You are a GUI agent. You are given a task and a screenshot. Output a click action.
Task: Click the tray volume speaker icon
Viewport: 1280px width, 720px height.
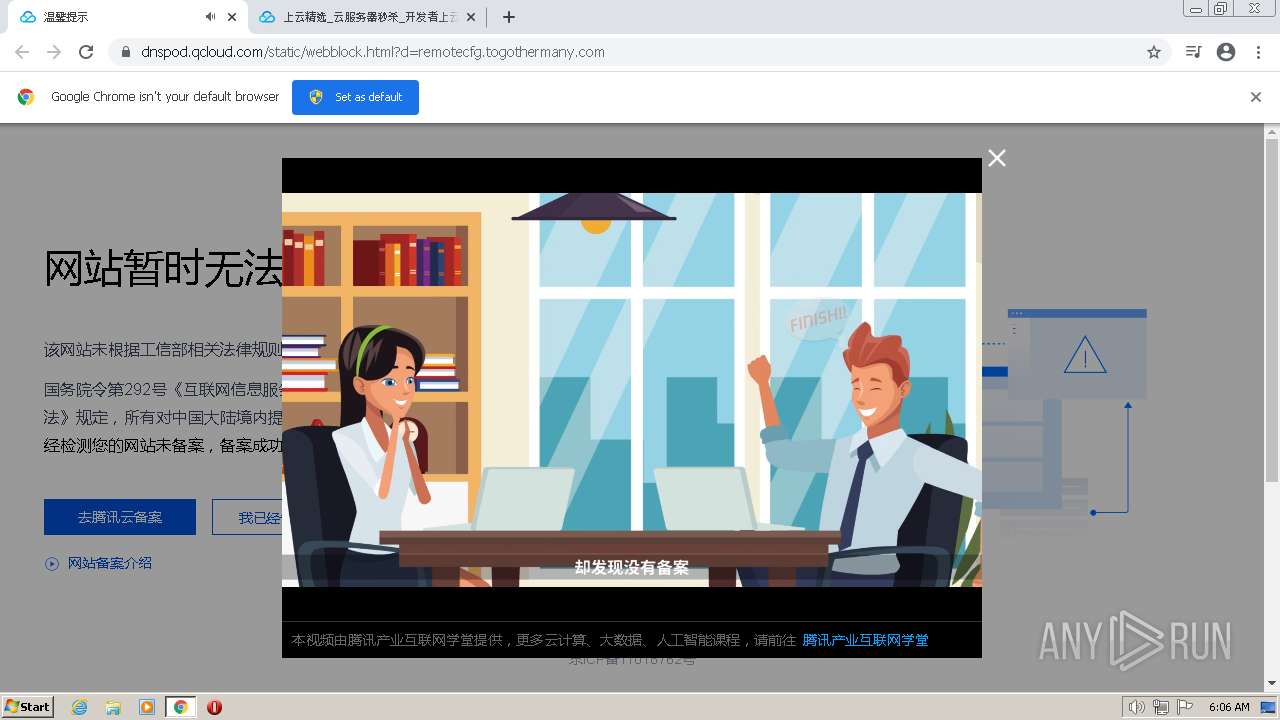tap(1137, 707)
